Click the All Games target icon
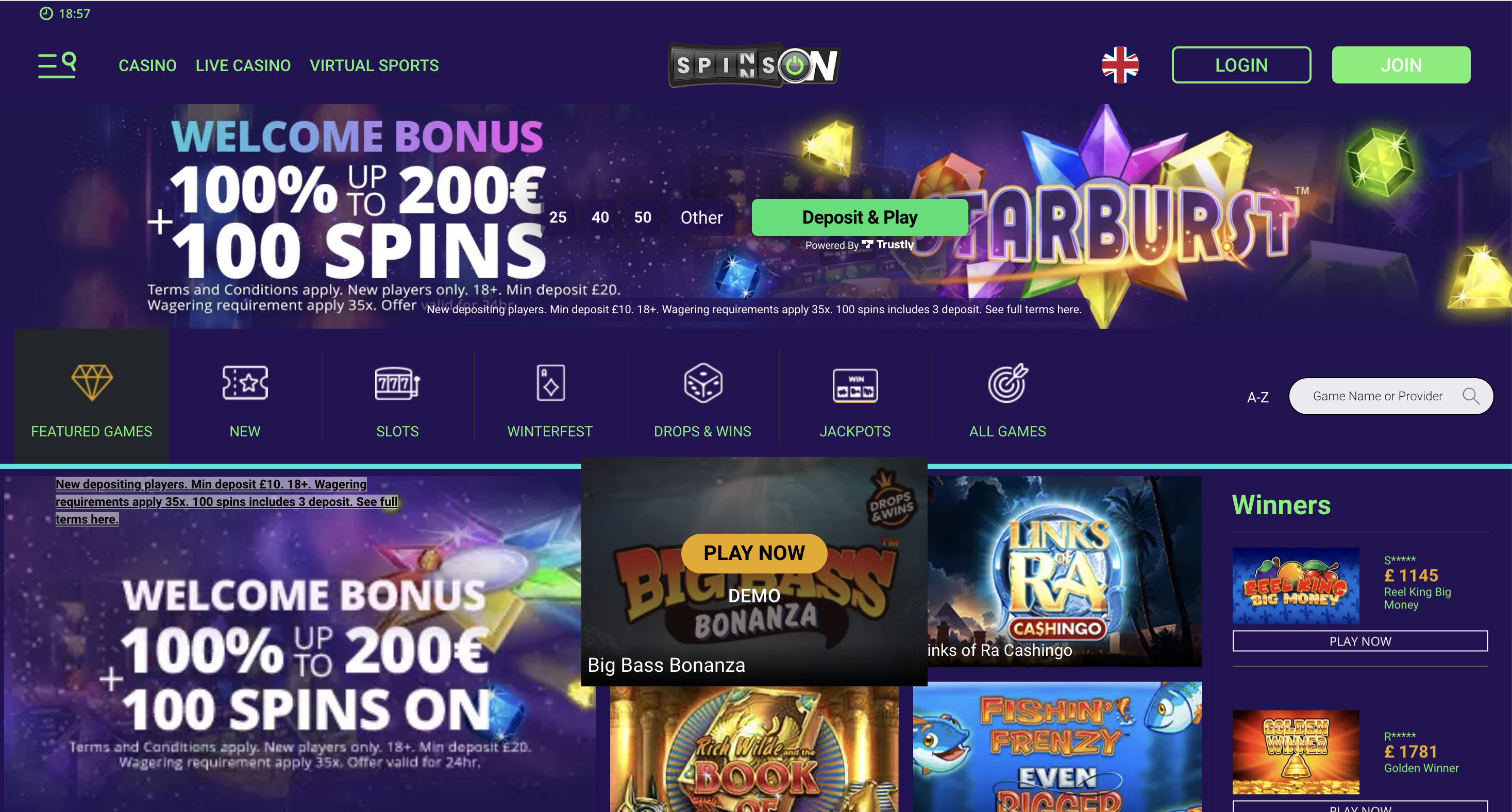Image resolution: width=1512 pixels, height=812 pixels. click(1008, 382)
